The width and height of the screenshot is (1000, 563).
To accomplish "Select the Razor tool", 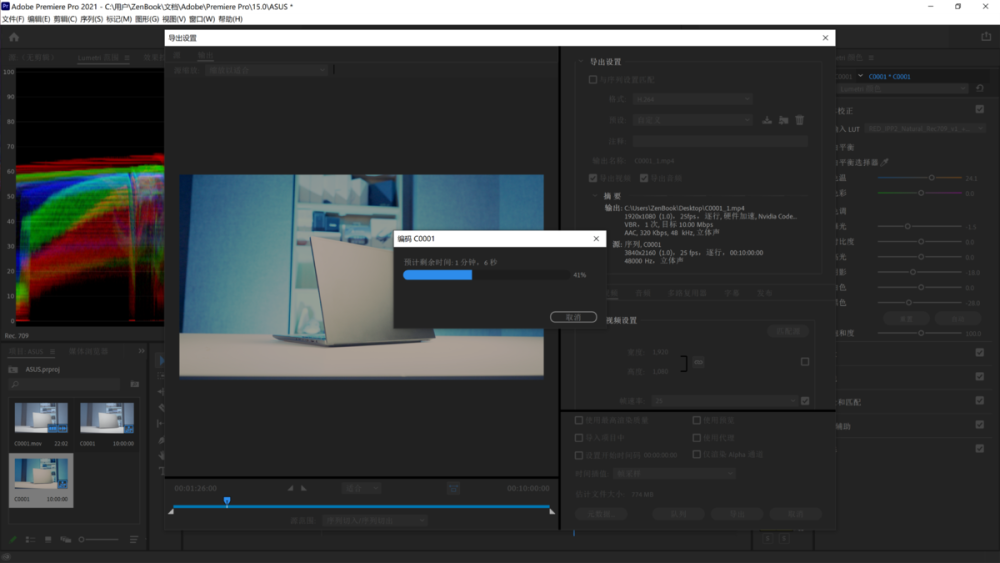I will coord(161,408).
